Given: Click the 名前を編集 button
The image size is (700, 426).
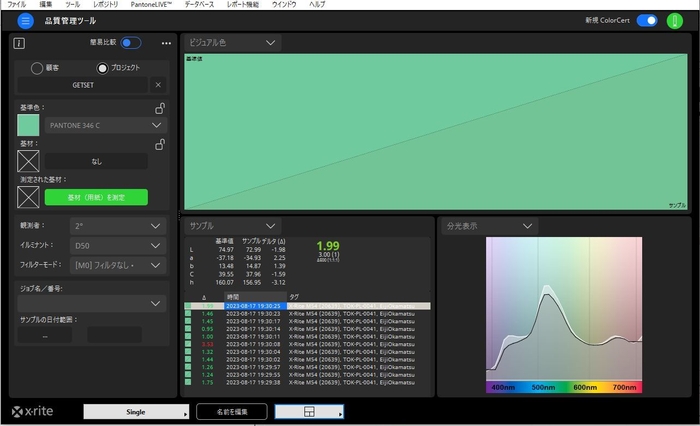Looking at the screenshot, I should click(x=231, y=411).
